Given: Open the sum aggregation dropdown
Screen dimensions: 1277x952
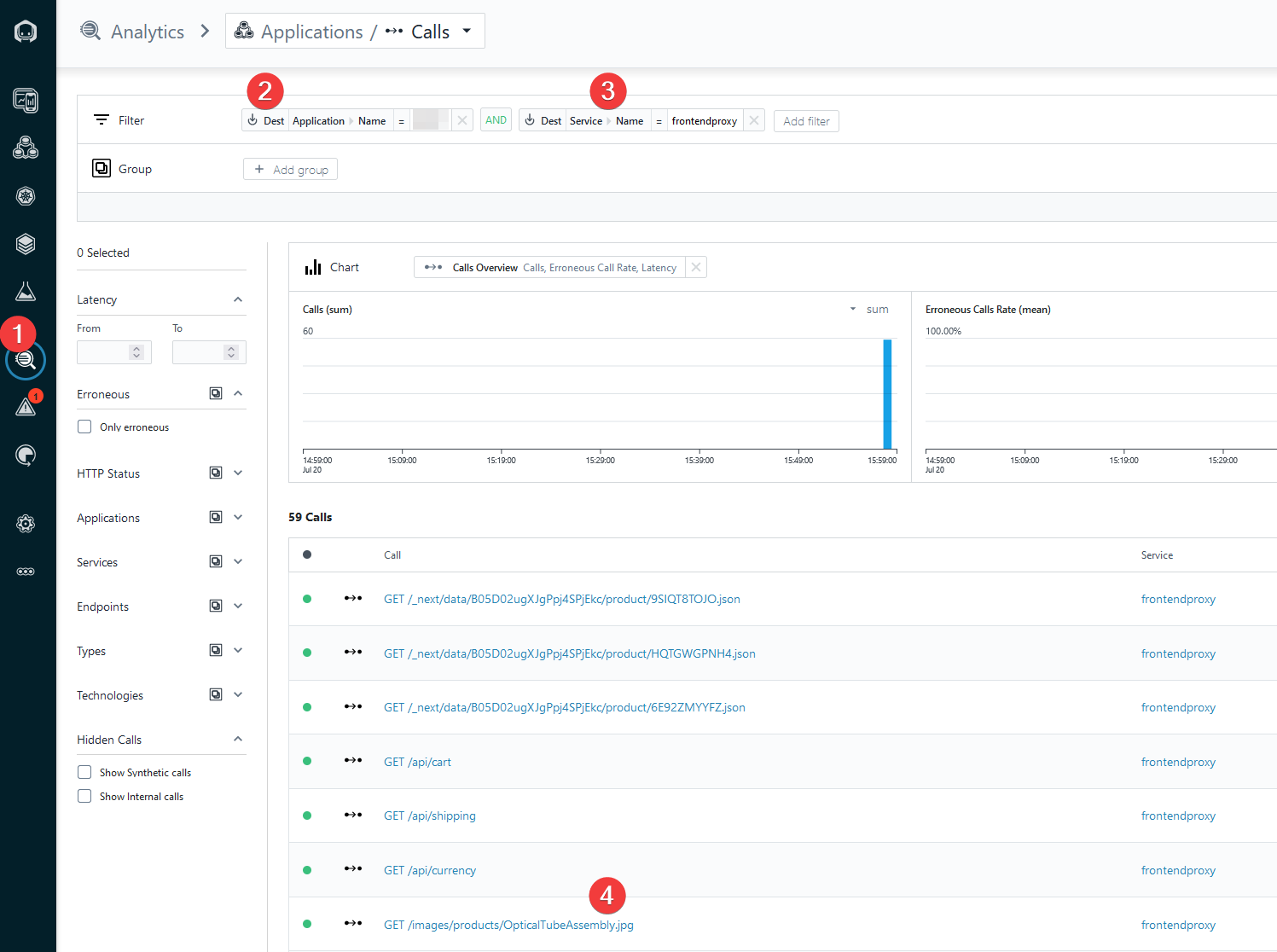Looking at the screenshot, I should pyautogui.click(x=870, y=309).
